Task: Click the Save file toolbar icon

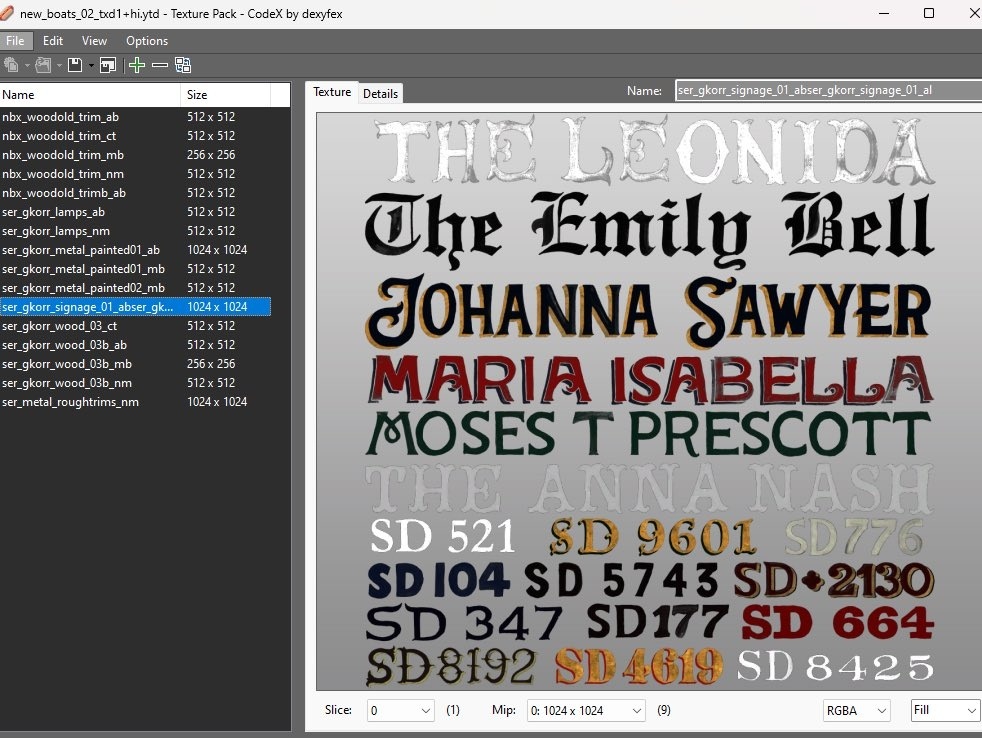Action: coord(75,65)
